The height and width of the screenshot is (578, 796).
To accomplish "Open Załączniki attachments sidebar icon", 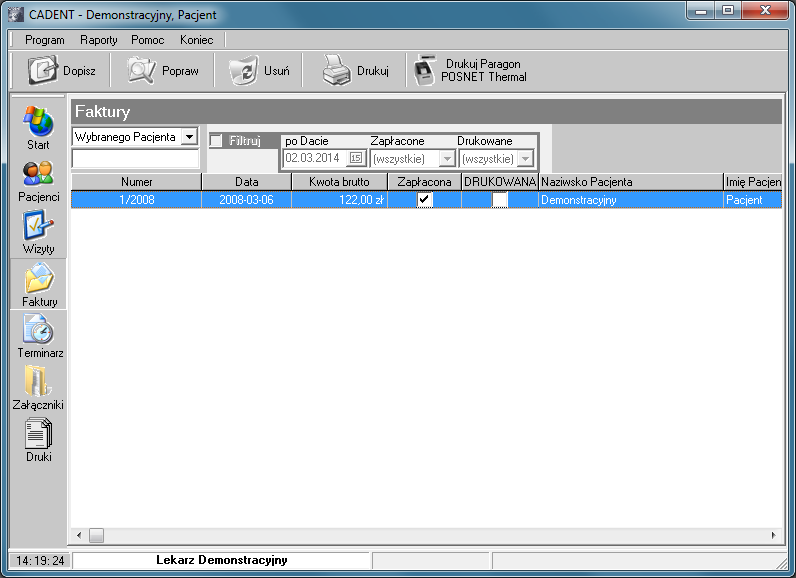I will [38, 382].
